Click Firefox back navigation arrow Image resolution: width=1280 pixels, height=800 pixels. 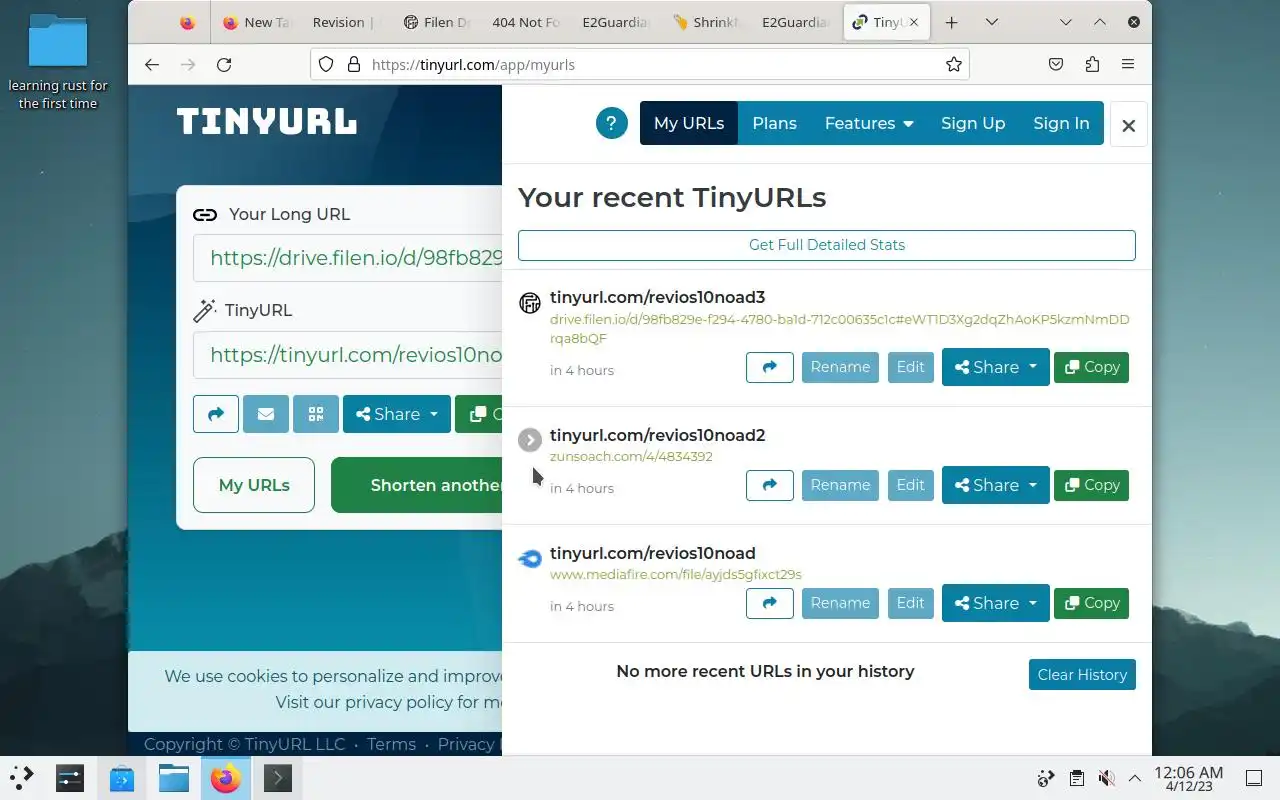(152, 64)
